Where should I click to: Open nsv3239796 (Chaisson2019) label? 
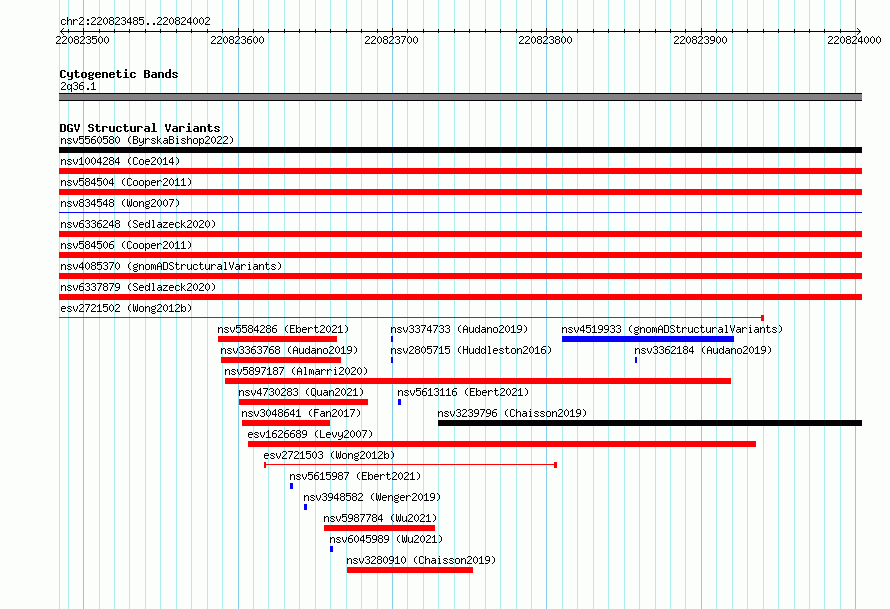[512, 413]
